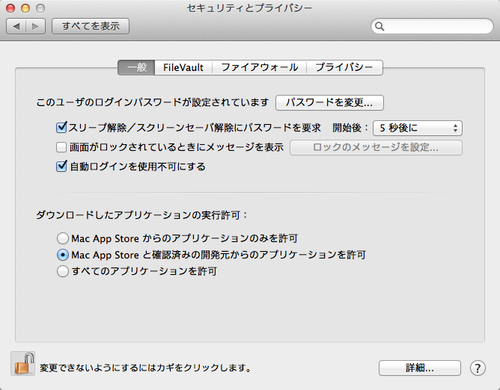
Task: Click the magnifying glass search icon
Action: (379, 26)
